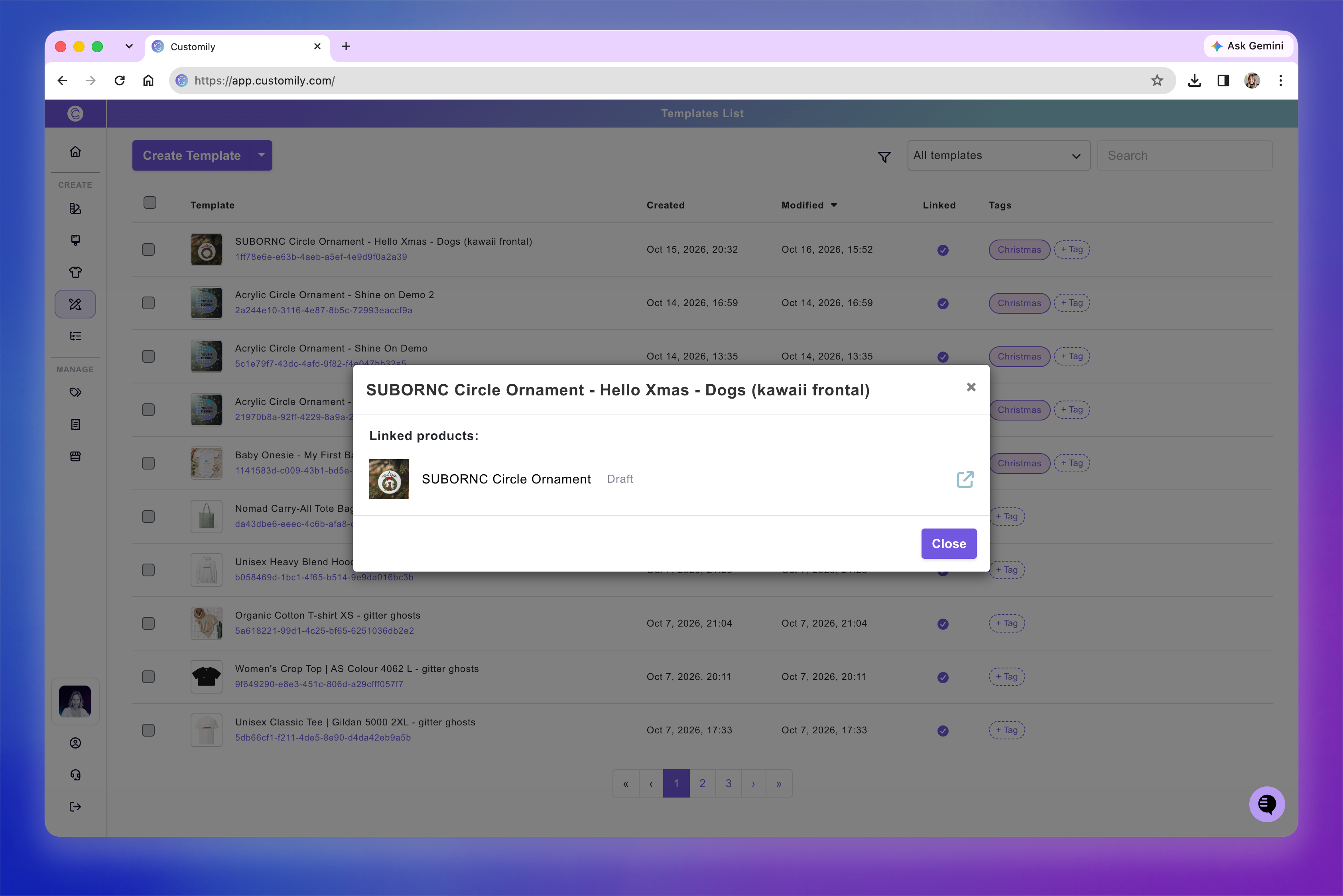
Task: Check the Unisex Classic Tee row checkbox
Action: pos(148,730)
